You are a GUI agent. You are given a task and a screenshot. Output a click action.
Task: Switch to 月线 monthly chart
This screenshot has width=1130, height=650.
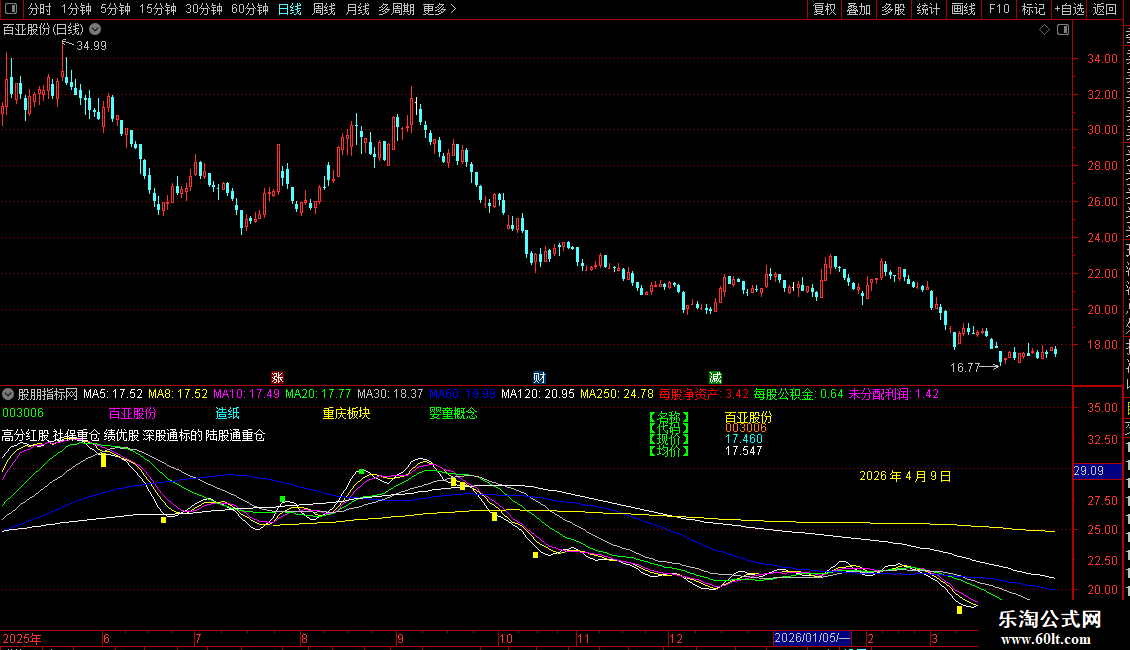tap(357, 9)
